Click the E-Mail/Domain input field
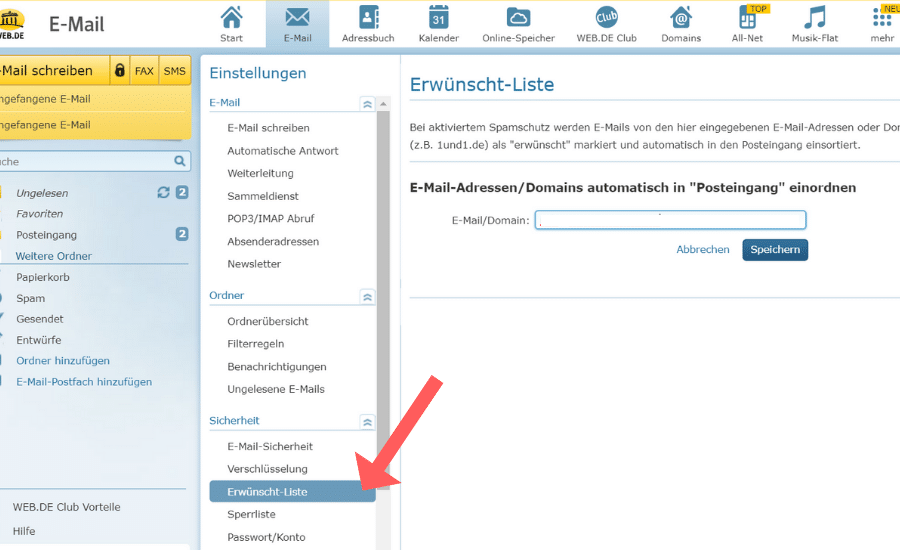The height and width of the screenshot is (550, 900). (x=670, y=221)
